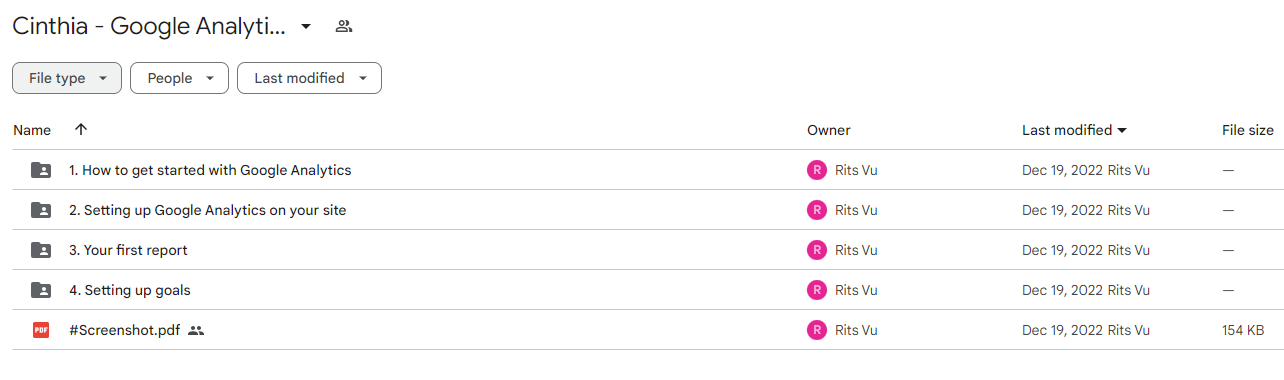1284x380 pixels.
Task: Expand the File type filter
Action: click(67, 78)
